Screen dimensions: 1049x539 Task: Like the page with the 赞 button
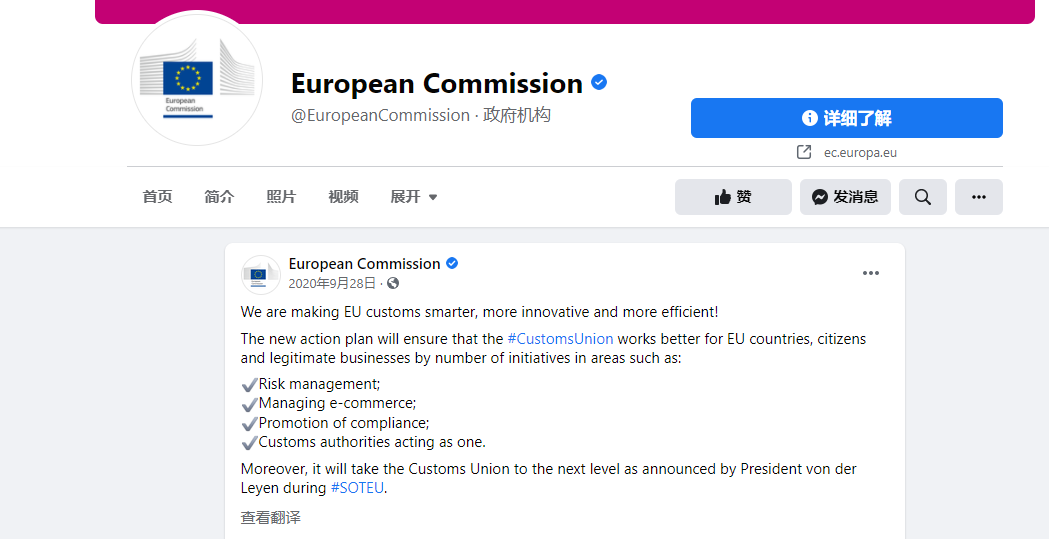pos(733,197)
